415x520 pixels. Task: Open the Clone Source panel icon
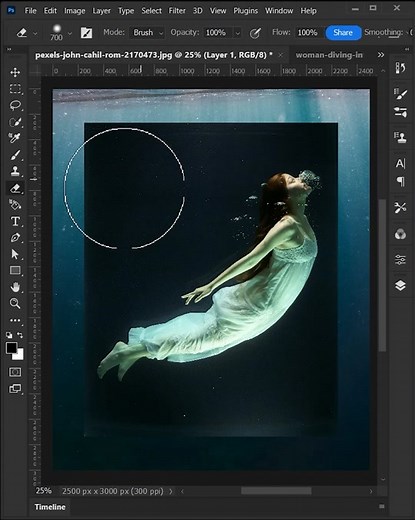pyautogui.click(x=400, y=137)
